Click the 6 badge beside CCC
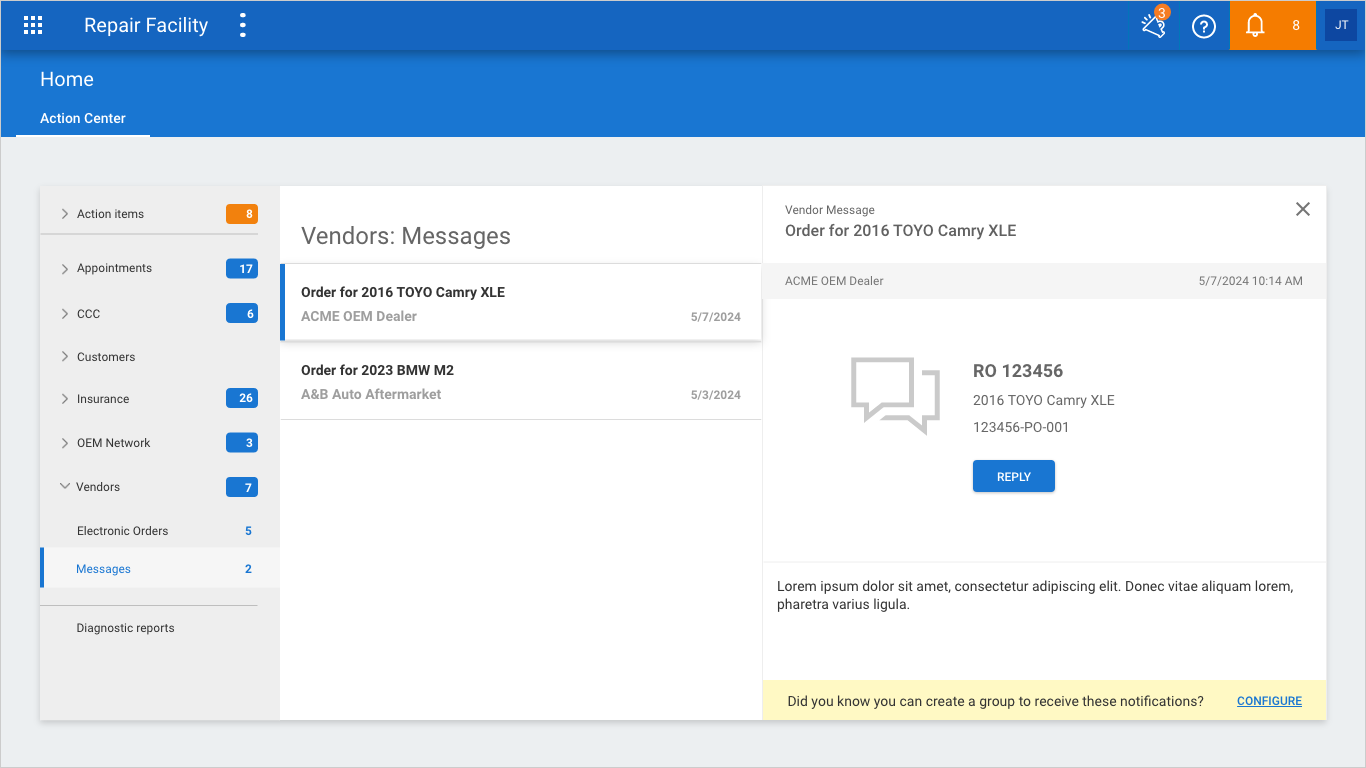The height and width of the screenshot is (768, 1366). (x=242, y=314)
